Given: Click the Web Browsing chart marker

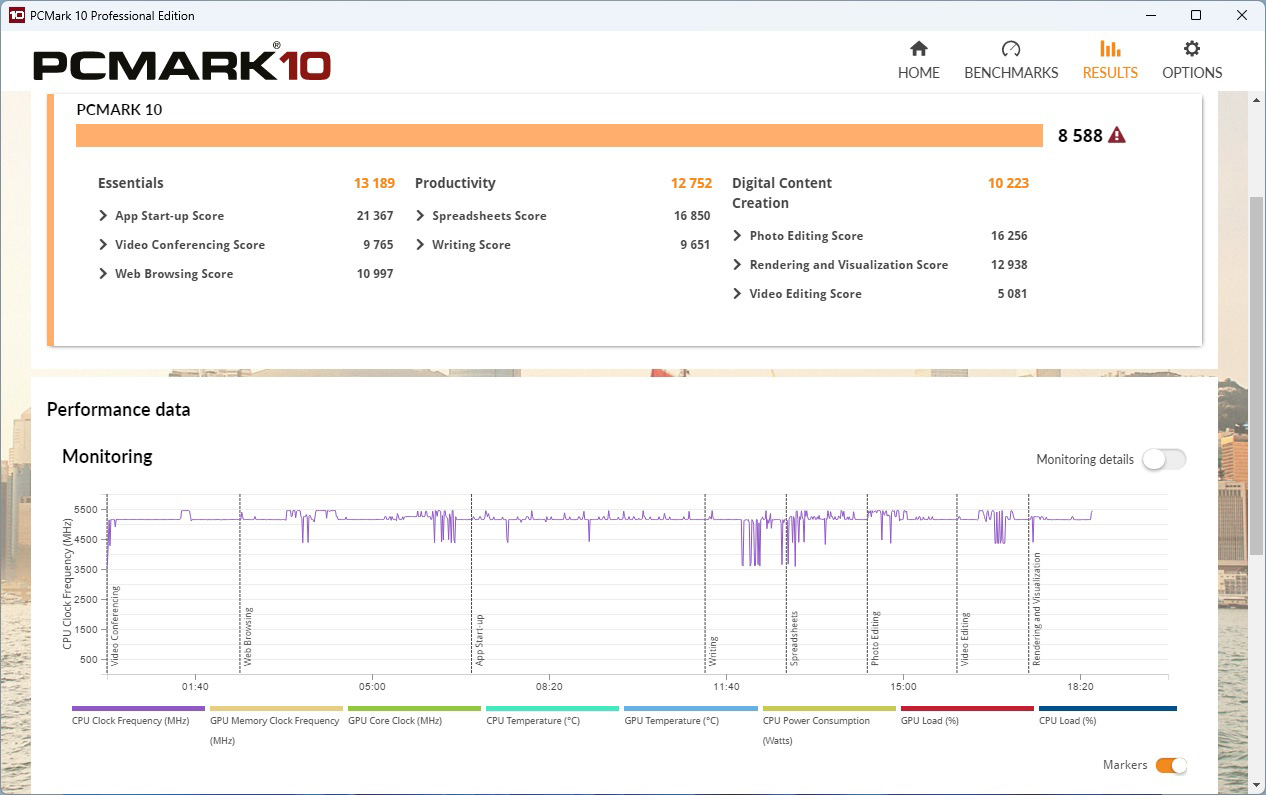Looking at the screenshot, I should 248,636.
